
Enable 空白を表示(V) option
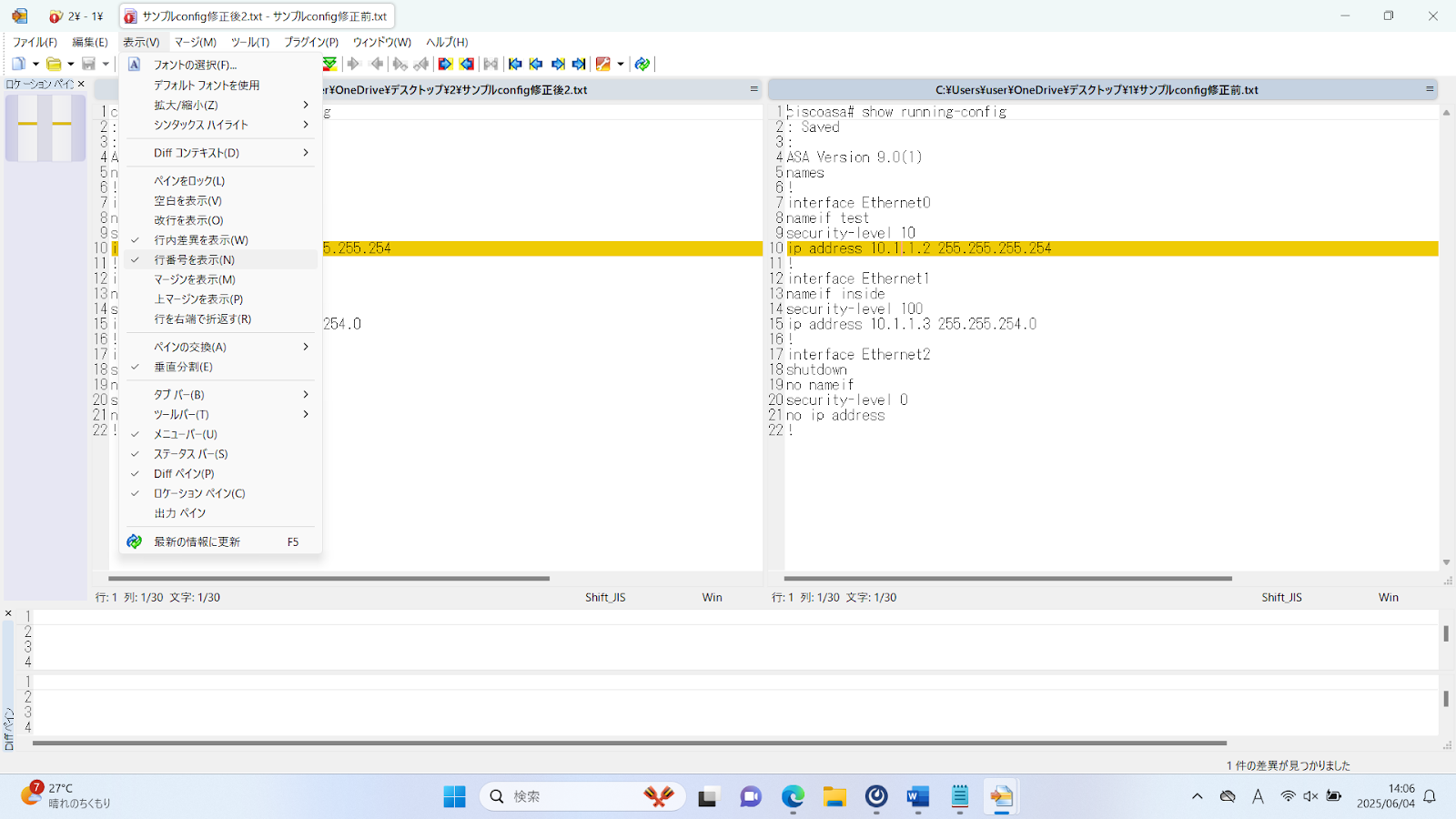[220, 200]
